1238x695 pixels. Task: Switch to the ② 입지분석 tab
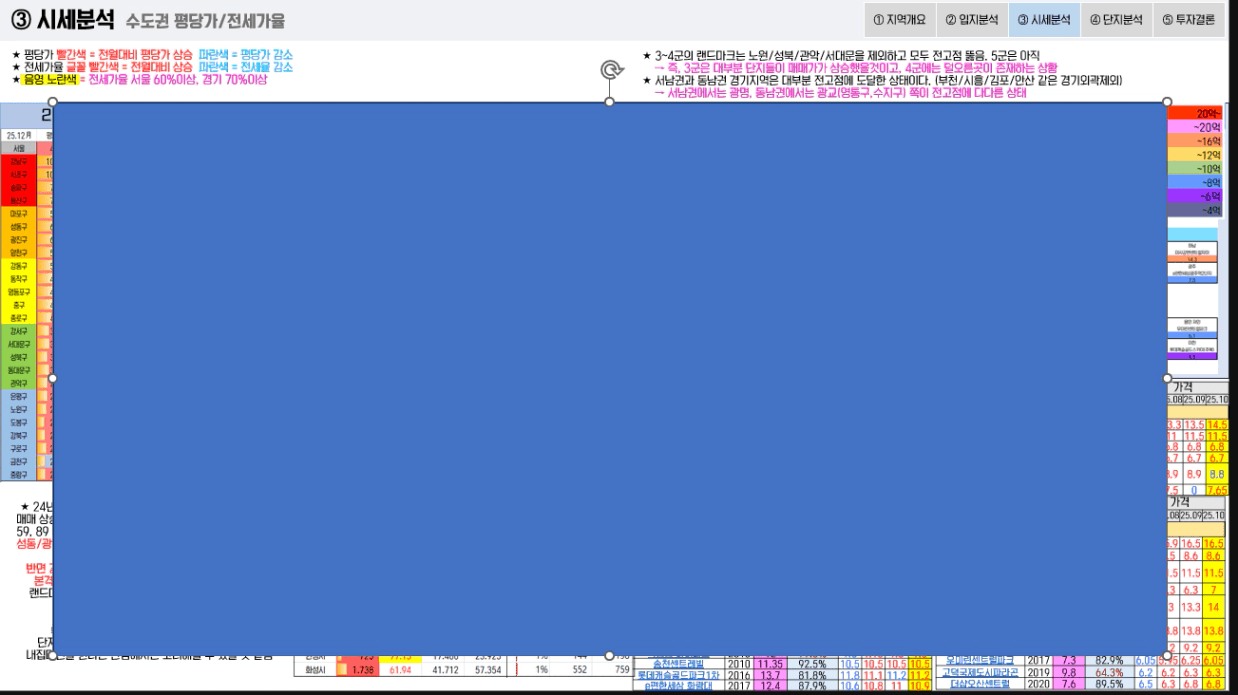[971, 19]
